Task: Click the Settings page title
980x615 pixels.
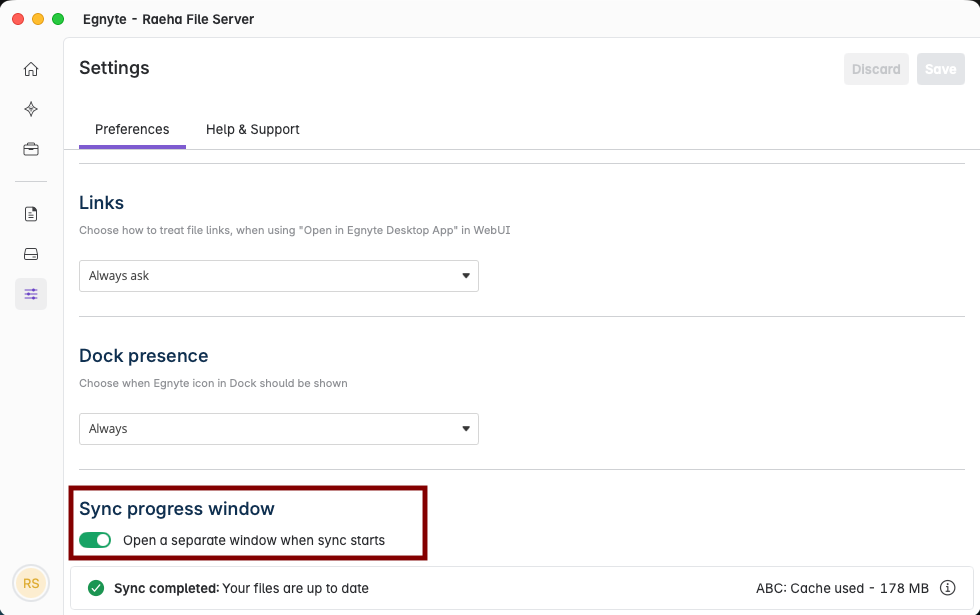Action: click(114, 68)
